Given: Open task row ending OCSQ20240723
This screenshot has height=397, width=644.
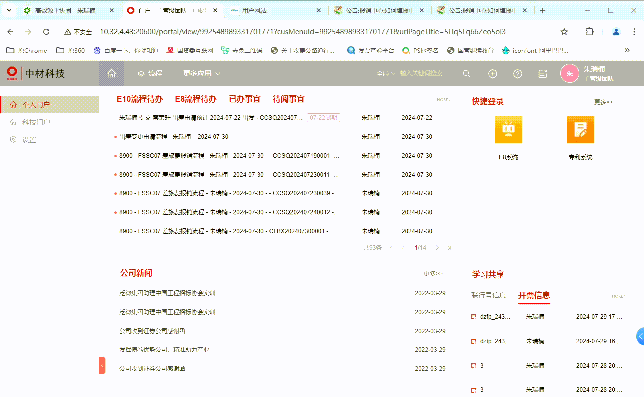Looking at the screenshot, I should coord(229,174).
